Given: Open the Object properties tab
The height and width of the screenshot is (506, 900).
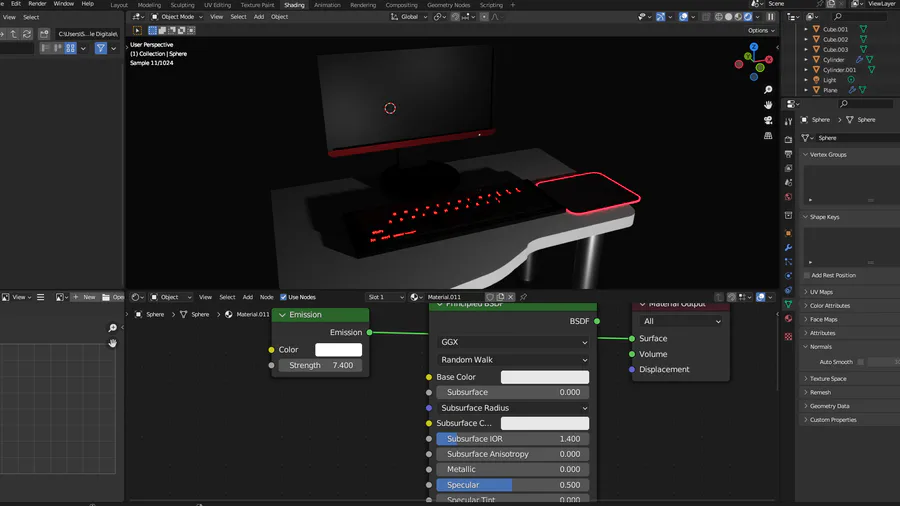Looking at the screenshot, I should click(x=788, y=233).
